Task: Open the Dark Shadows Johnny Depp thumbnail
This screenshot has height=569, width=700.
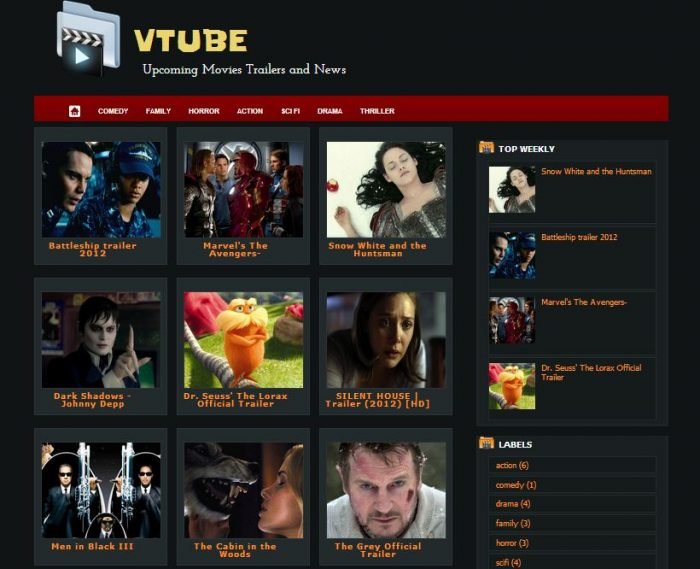Action: 101,340
